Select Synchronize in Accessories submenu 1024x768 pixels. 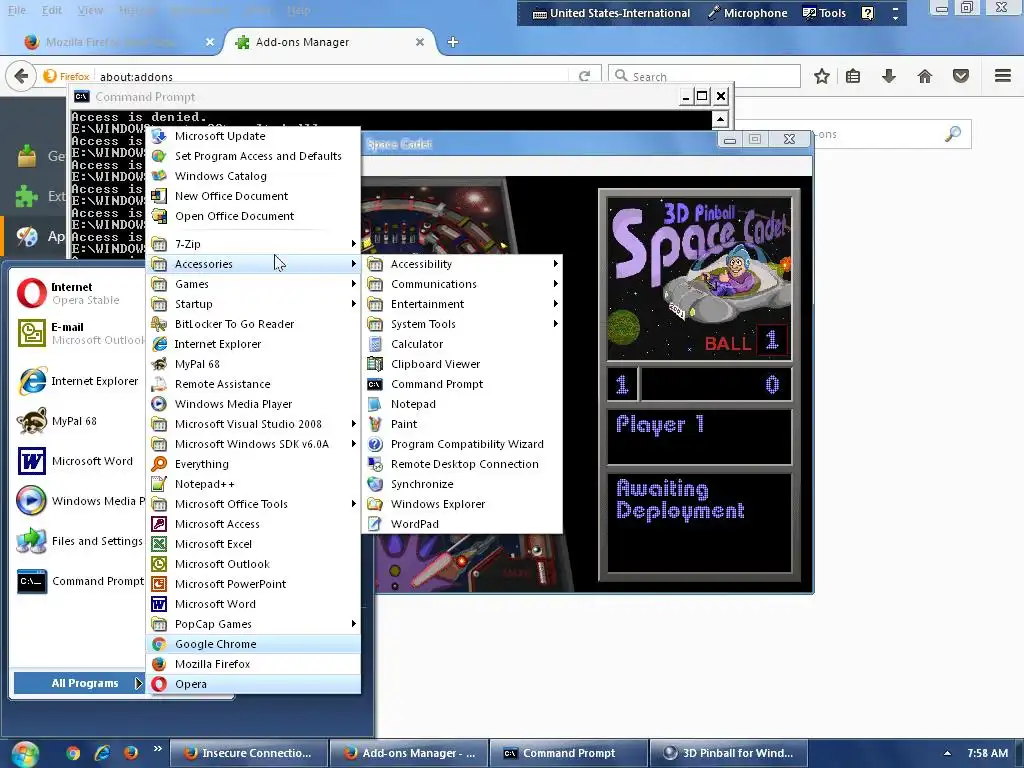click(462, 484)
